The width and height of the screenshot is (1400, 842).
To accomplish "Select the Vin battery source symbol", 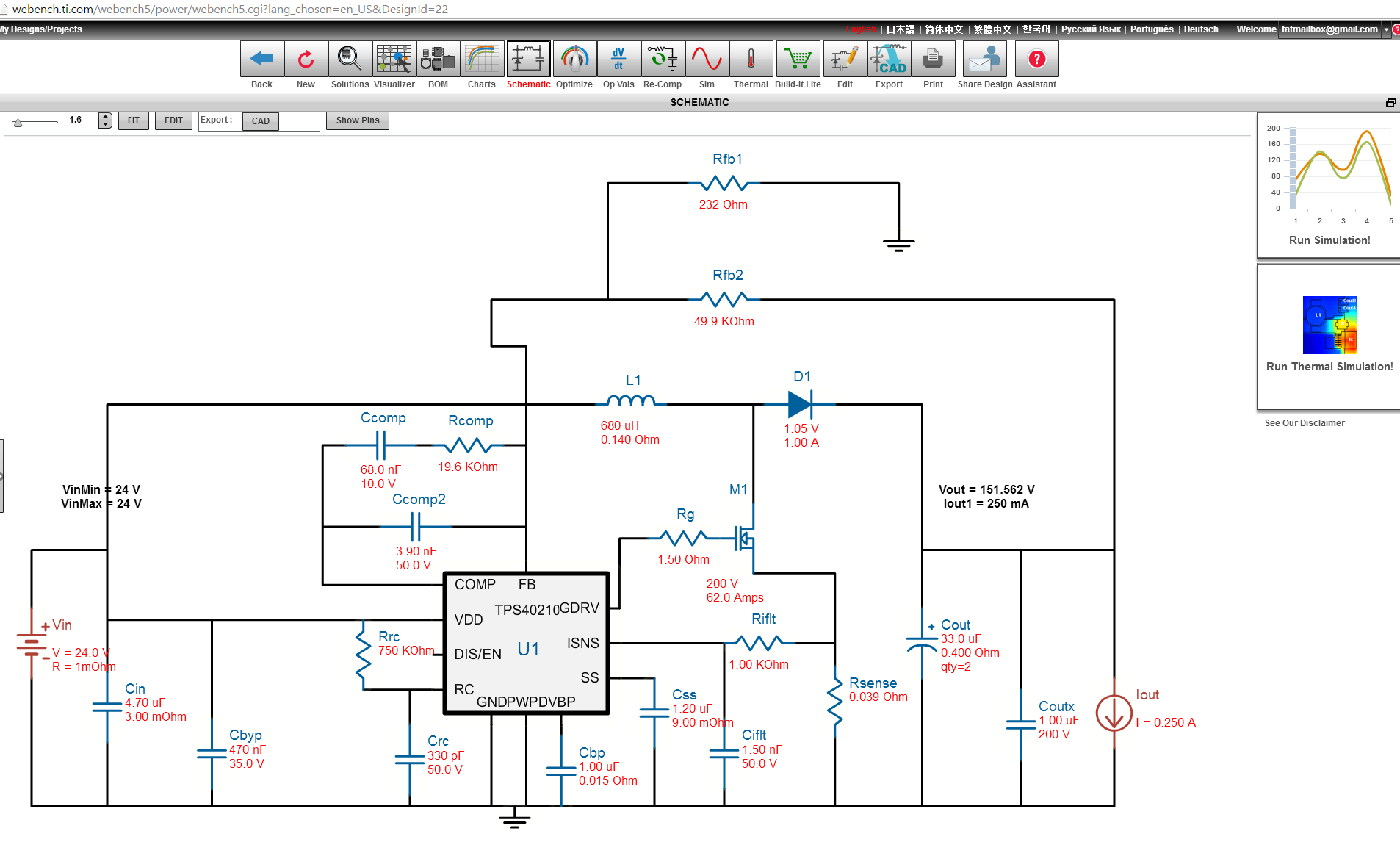I will [x=32, y=645].
